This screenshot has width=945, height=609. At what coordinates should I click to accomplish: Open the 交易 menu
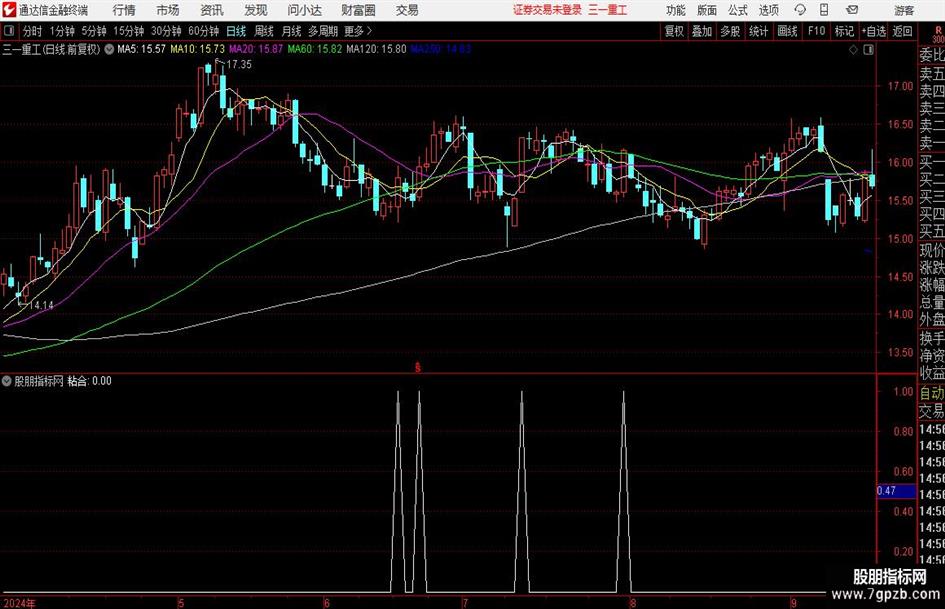407,10
